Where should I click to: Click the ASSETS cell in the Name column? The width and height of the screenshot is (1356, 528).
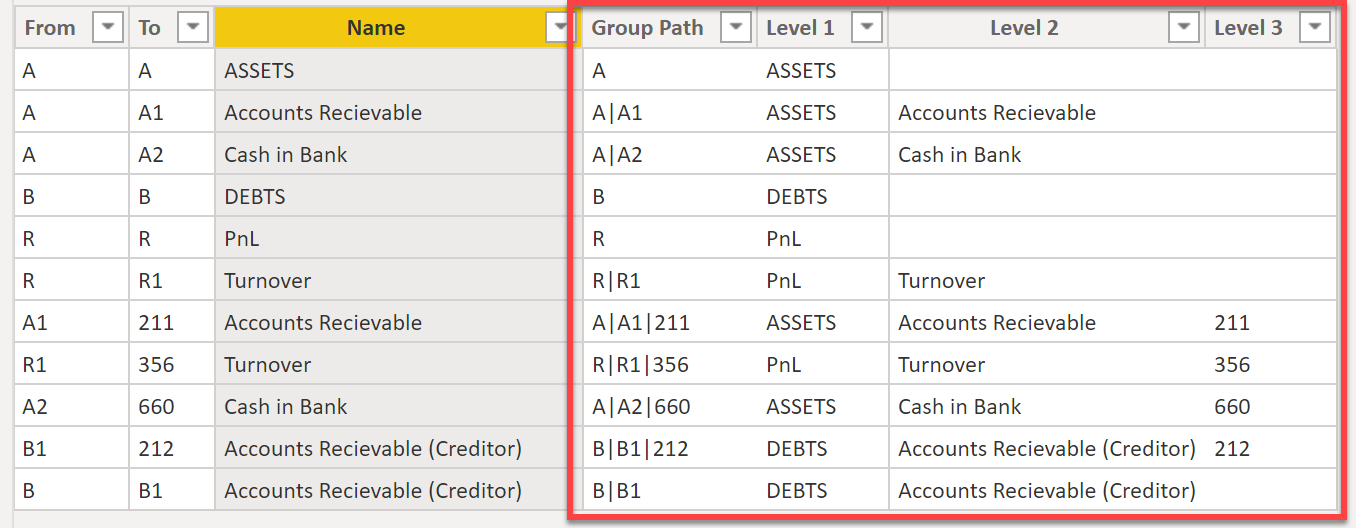tap(259, 71)
